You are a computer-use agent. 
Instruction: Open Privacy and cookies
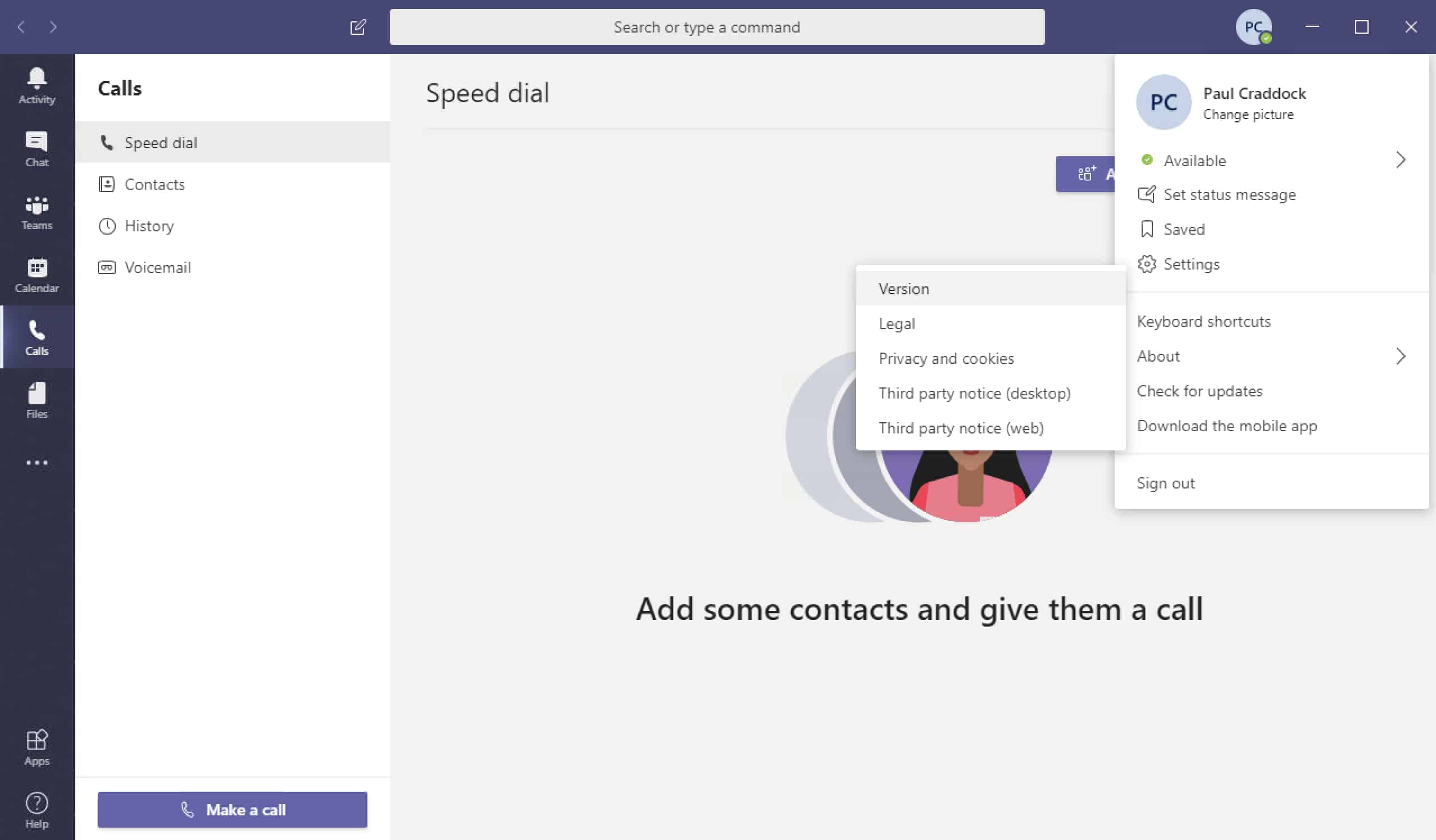[x=990, y=358]
